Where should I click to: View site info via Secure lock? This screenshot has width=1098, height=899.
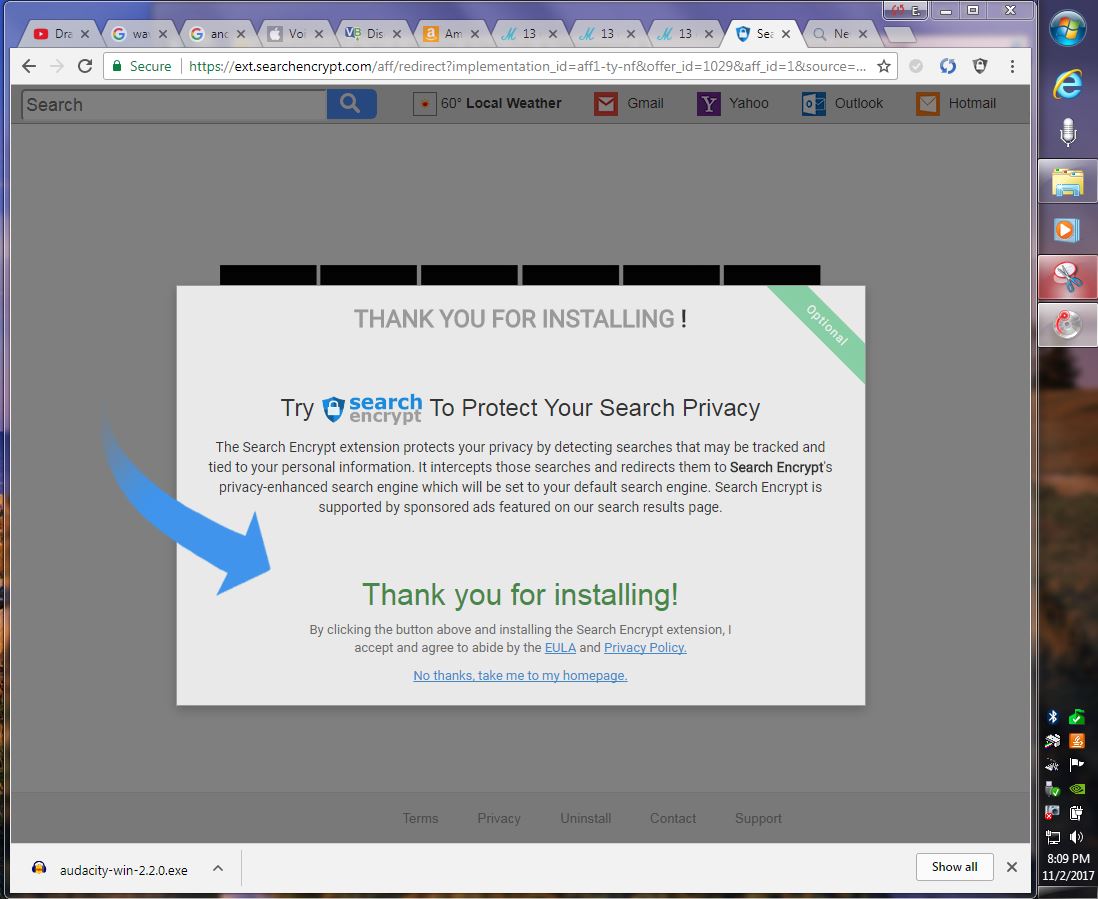pos(141,66)
